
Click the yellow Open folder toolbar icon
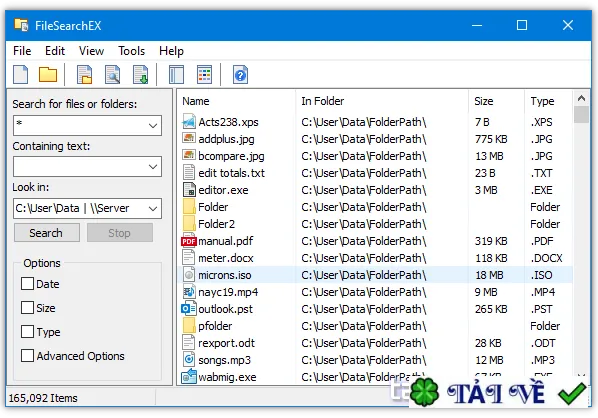(x=48, y=74)
